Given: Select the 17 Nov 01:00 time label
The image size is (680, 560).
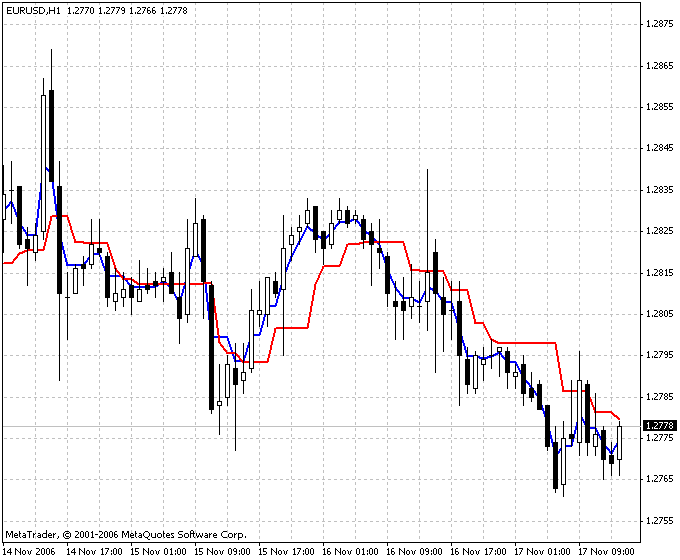Looking at the screenshot, I should coord(543,551).
